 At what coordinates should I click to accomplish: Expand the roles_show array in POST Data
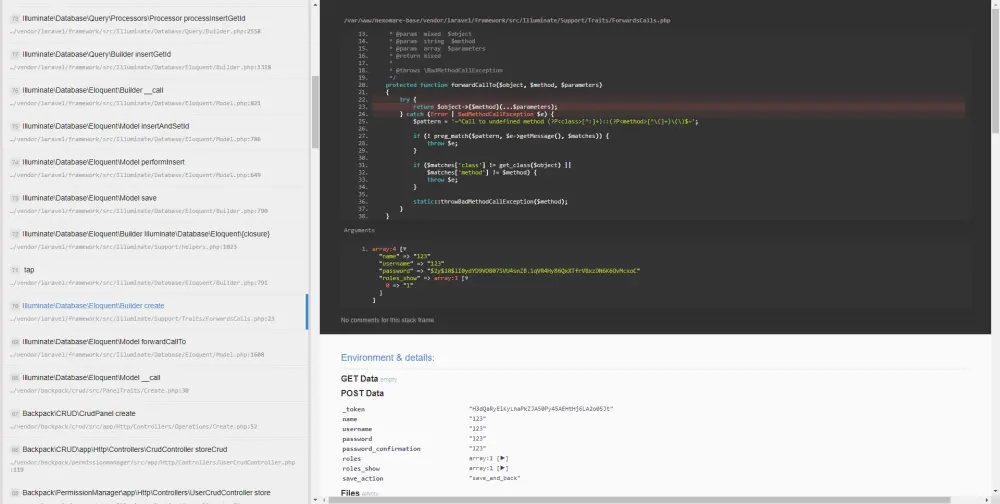[x=503, y=468]
